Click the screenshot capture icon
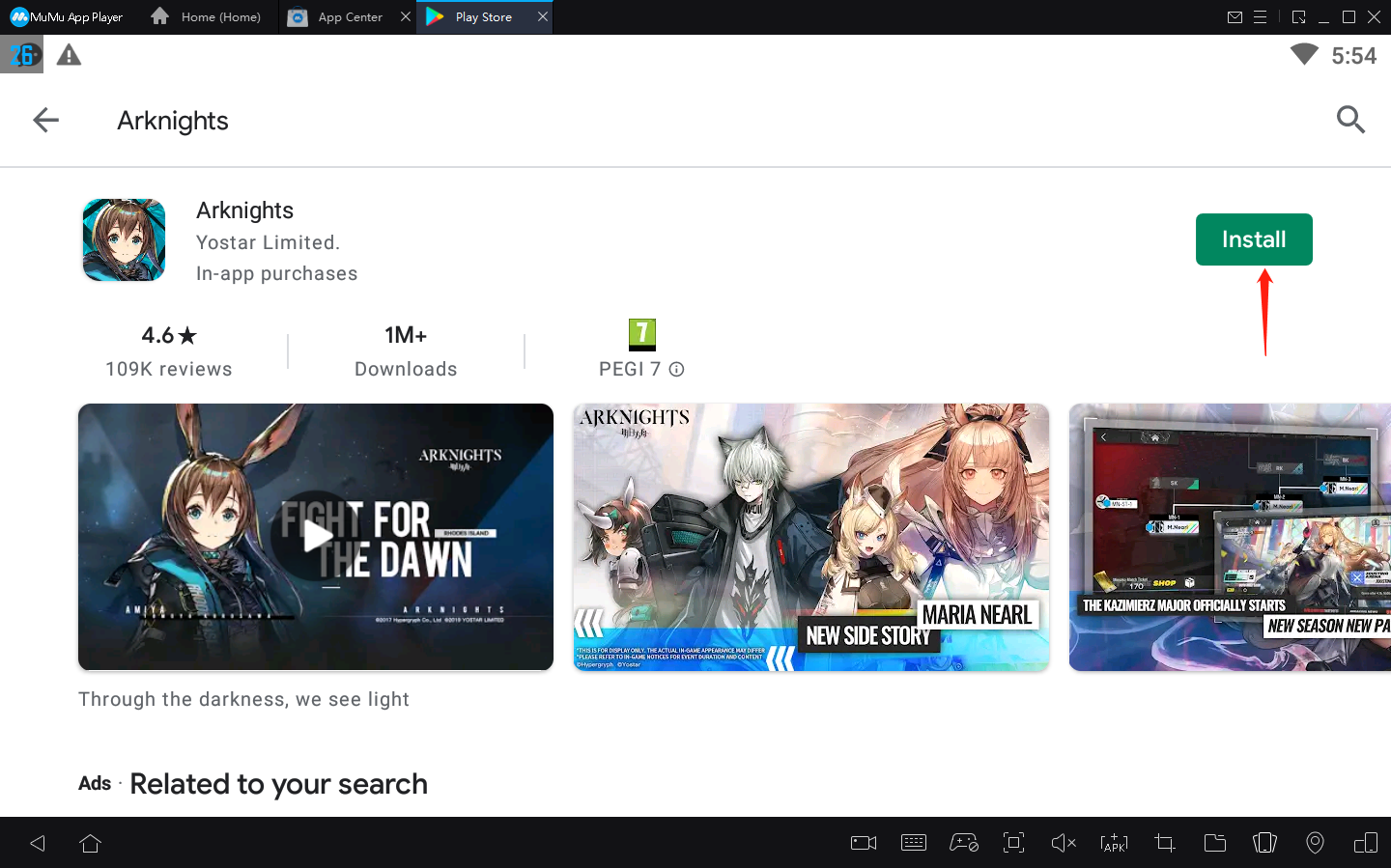Viewport: 1391px width, 868px height. [x=1013, y=843]
